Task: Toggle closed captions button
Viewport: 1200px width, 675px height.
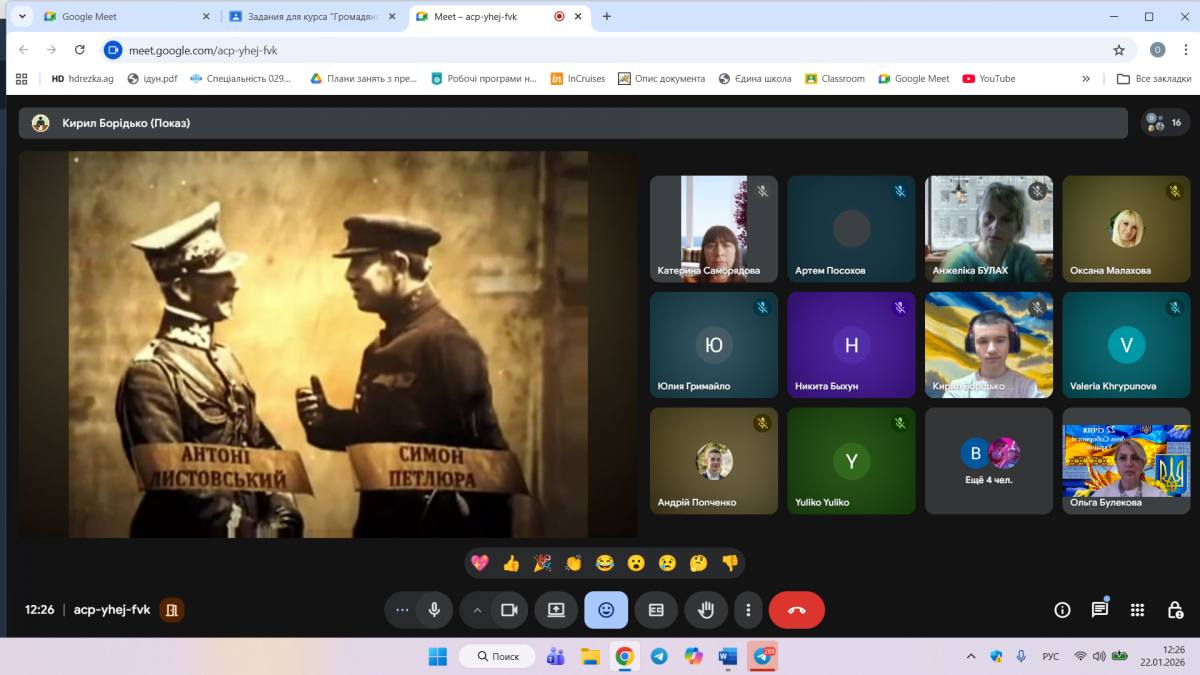Action: [656, 610]
